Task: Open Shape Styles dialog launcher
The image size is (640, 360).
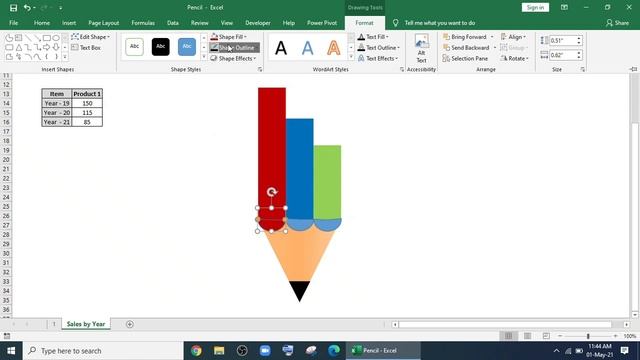Action: tap(260, 70)
